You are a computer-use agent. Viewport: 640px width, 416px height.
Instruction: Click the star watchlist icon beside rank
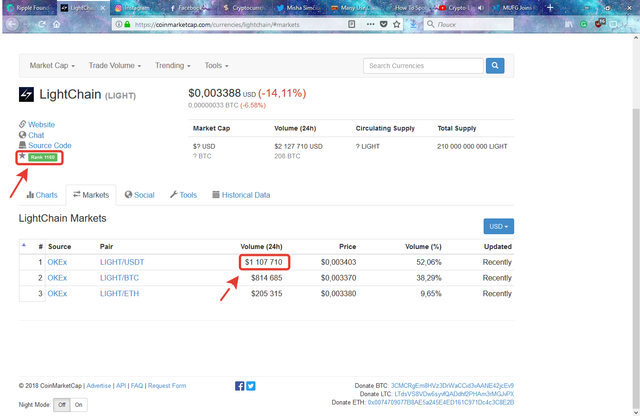(x=22, y=156)
